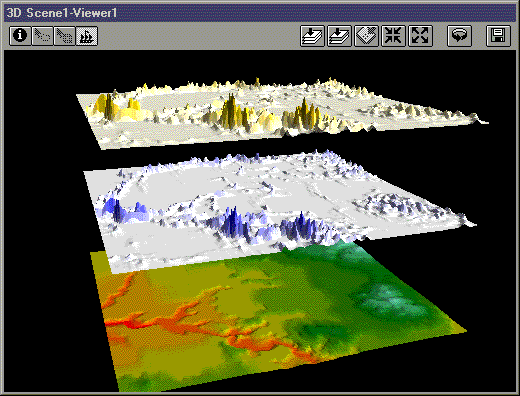
Task: Click the 3D Scene1-Viewer1 title bar
Action: click(260, 13)
